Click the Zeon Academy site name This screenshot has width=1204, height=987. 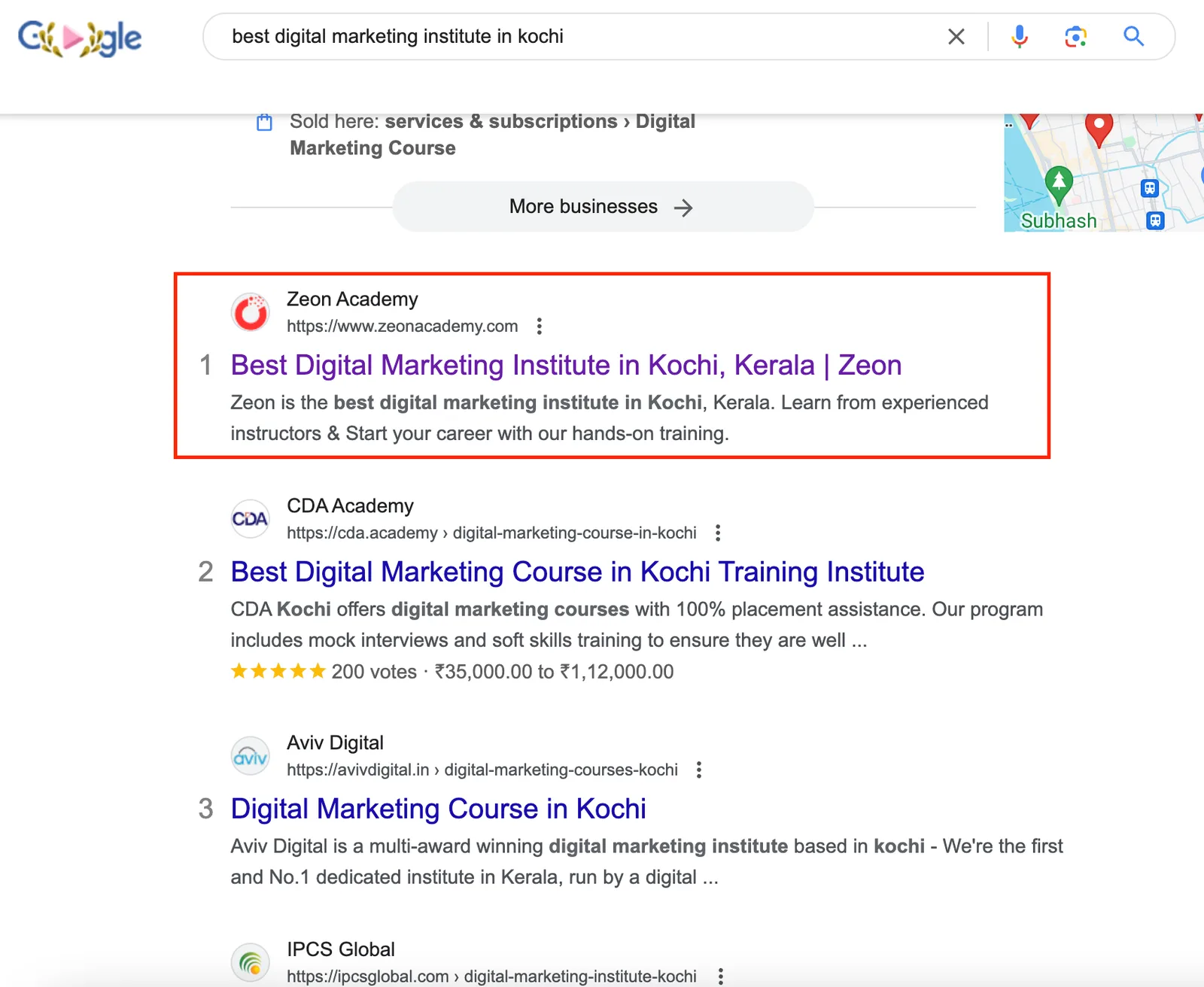pos(352,299)
